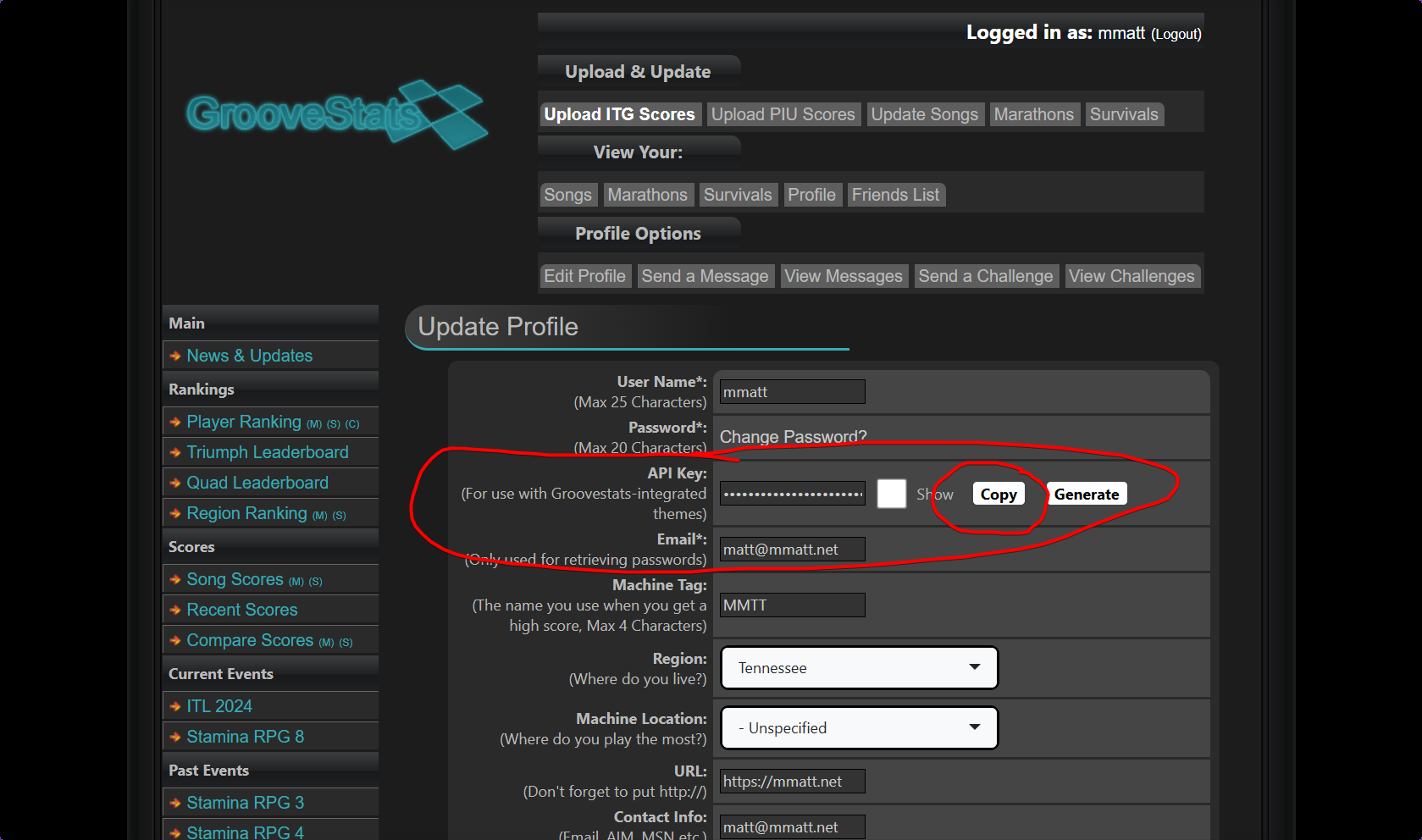Click the Logout link
This screenshot has height=840, width=1422.
click(x=1176, y=34)
